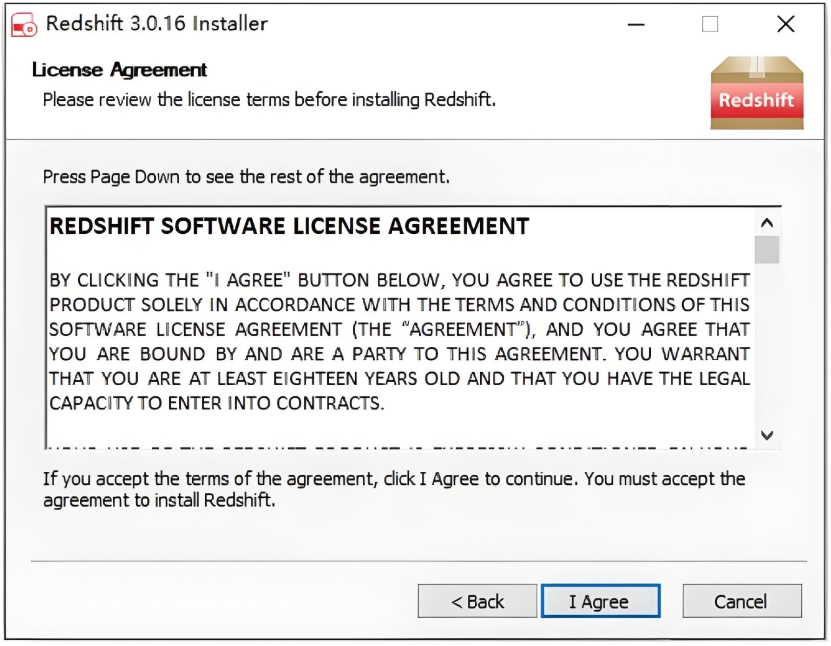Accept the license with I Agree
831x646 pixels.
point(599,601)
